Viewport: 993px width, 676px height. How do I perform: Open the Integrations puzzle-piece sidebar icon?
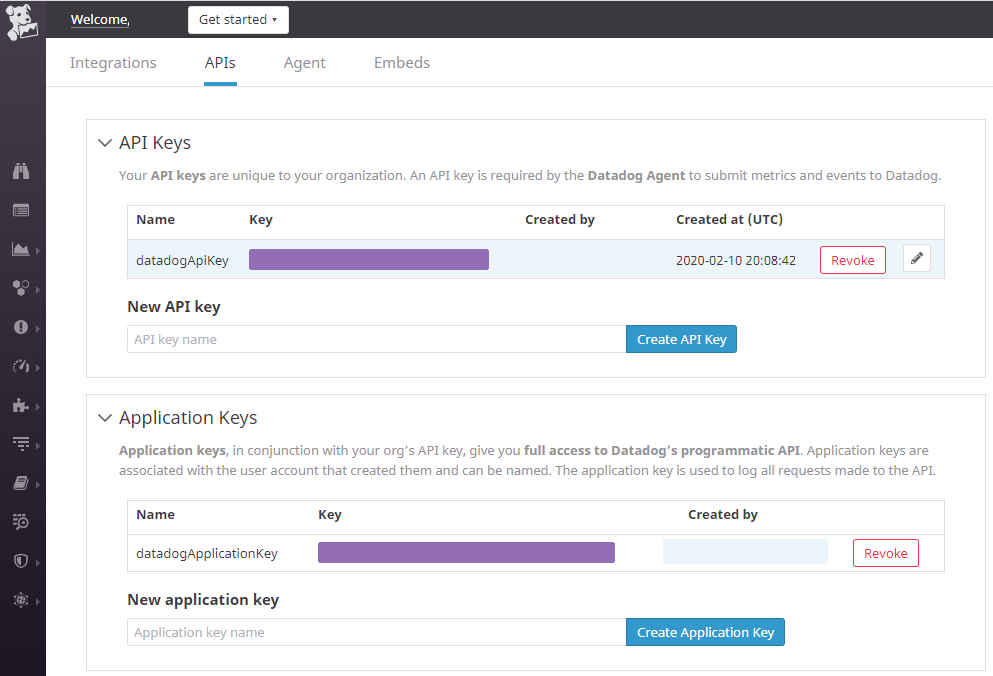pos(21,405)
